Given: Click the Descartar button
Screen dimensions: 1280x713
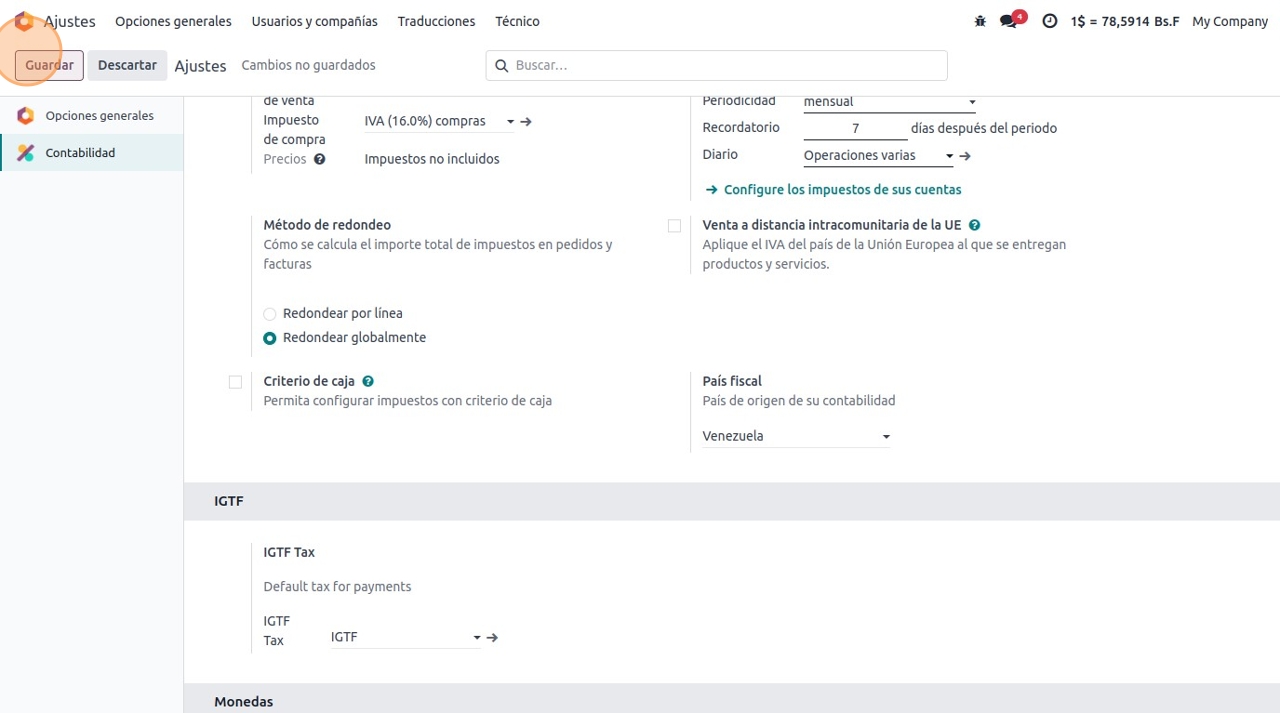Looking at the screenshot, I should tap(127, 65).
